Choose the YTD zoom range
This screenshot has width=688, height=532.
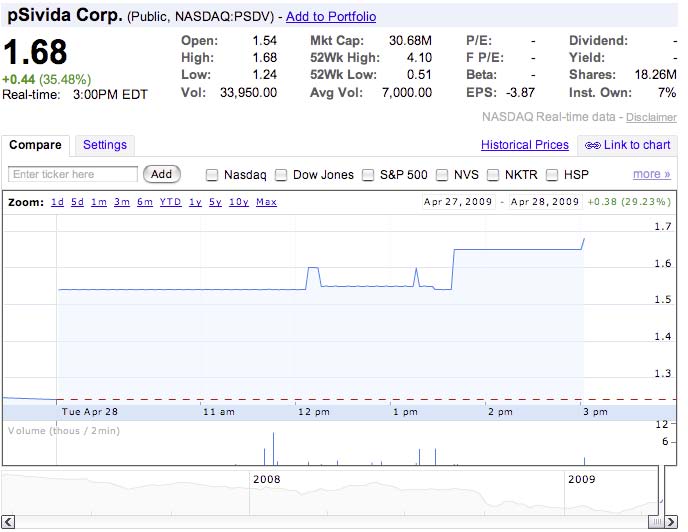click(x=170, y=202)
